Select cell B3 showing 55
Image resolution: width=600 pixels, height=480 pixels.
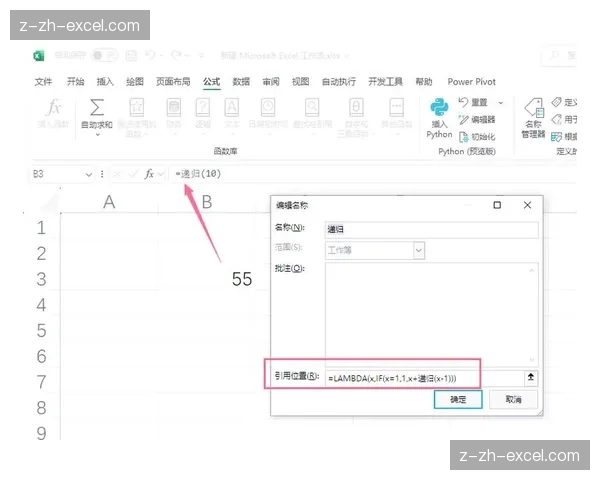(x=207, y=279)
